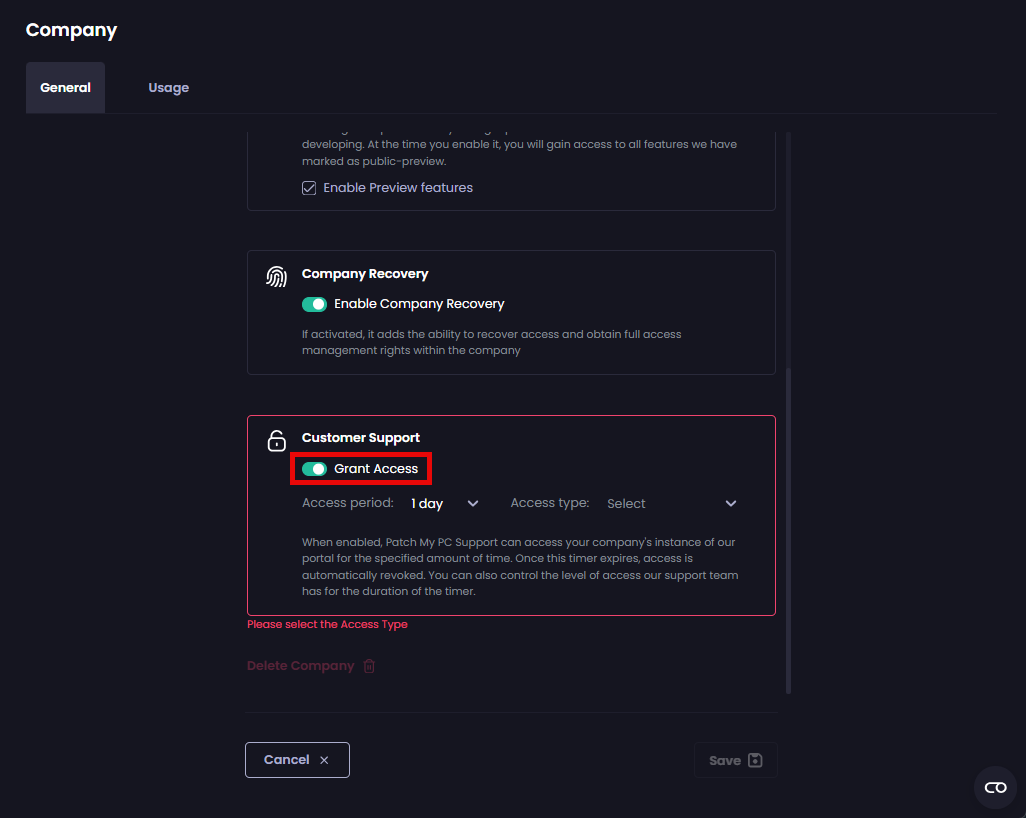This screenshot has width=1026, height=818.
Task: Open the Access period dropdown
Action: [445, 504]
